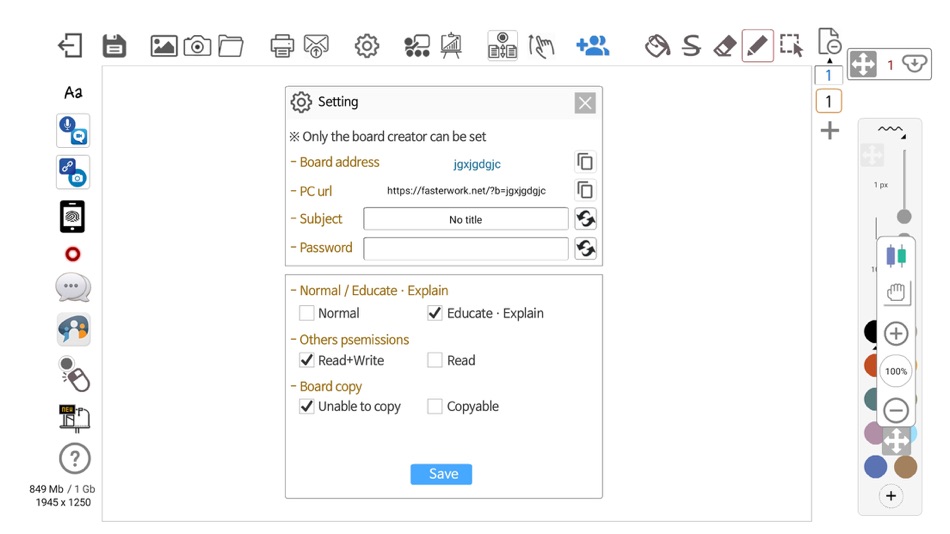Screen dimensions: 950x534
Task: Close the Setting dialog
Action: click(x=585, y=103)
